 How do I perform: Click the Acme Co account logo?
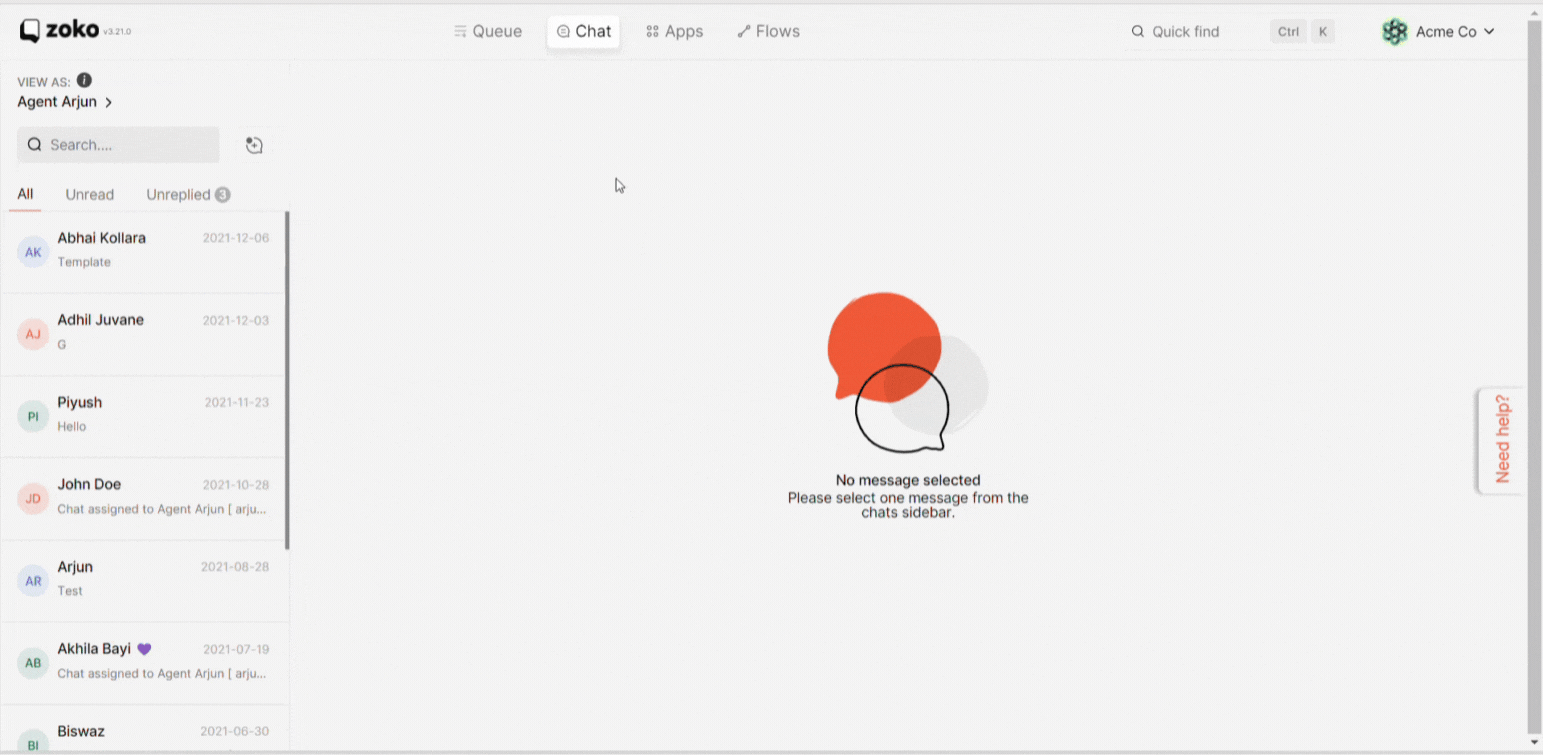click(1395, 32)
